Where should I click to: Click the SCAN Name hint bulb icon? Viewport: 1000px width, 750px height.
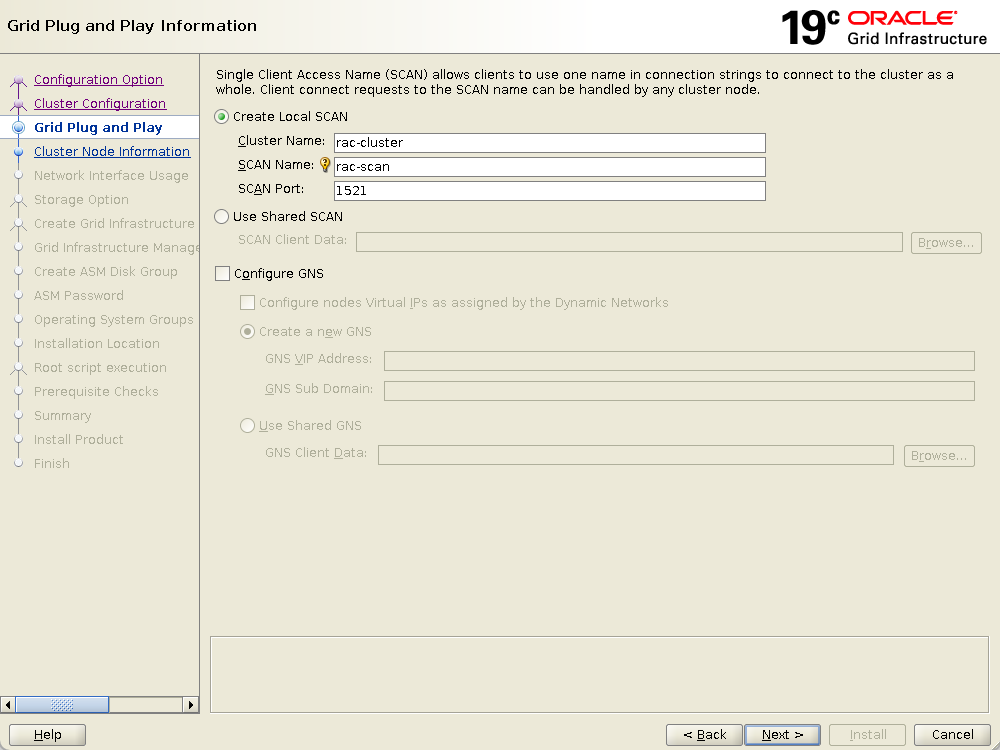point(325,166)
